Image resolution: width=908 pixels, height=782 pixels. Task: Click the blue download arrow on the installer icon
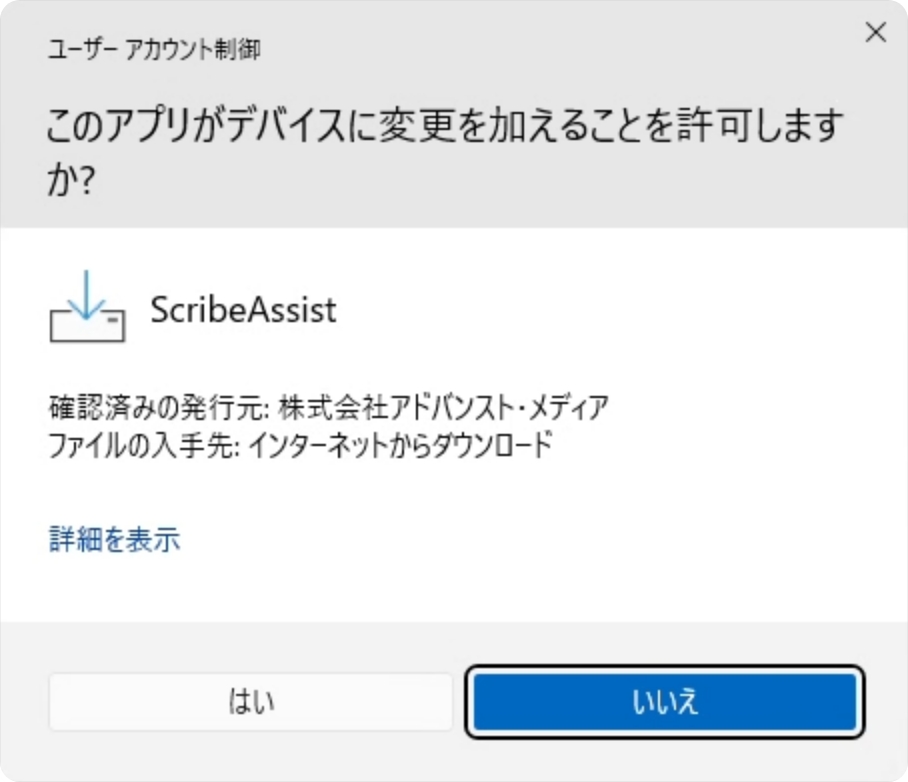click(x=88, y=292)
